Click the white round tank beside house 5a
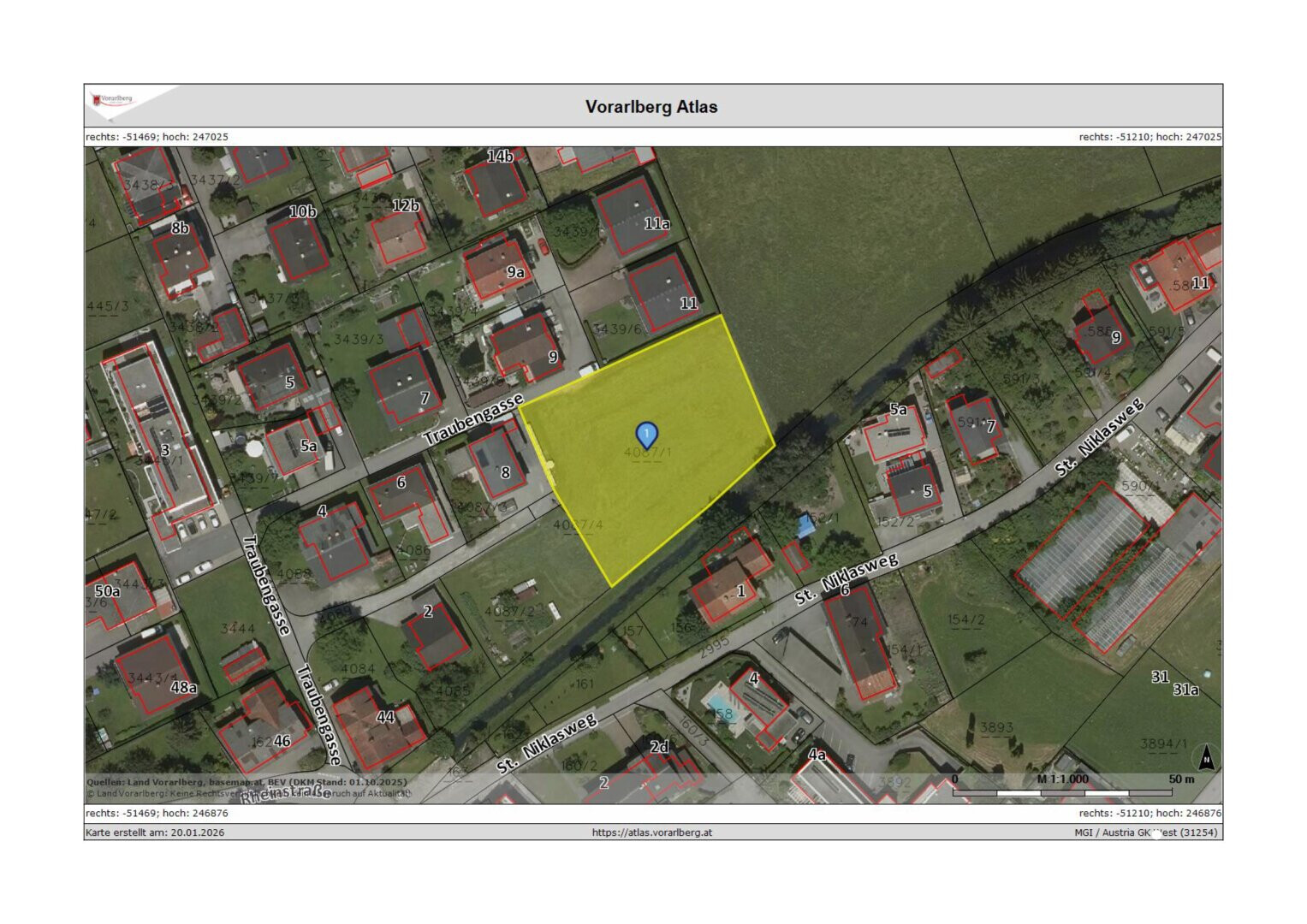Viewport: 1307px width, 924px height. click(x=254, y=448)
